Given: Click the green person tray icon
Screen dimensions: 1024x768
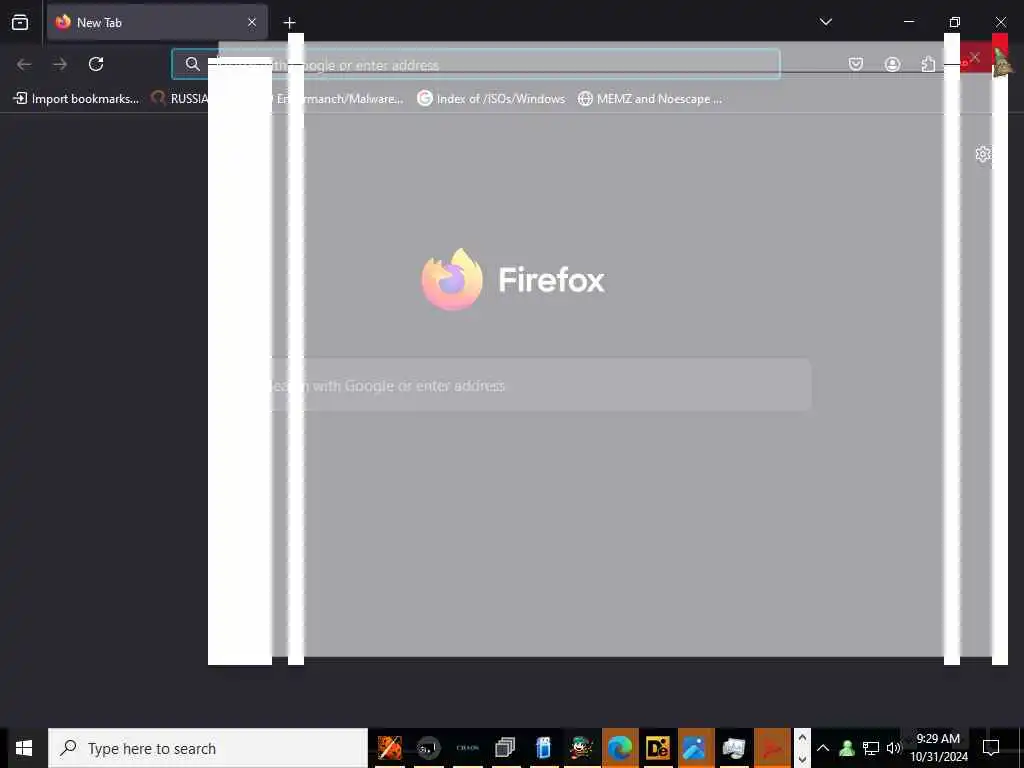Looking at the screenshot, I should click(x=847, y=748).
